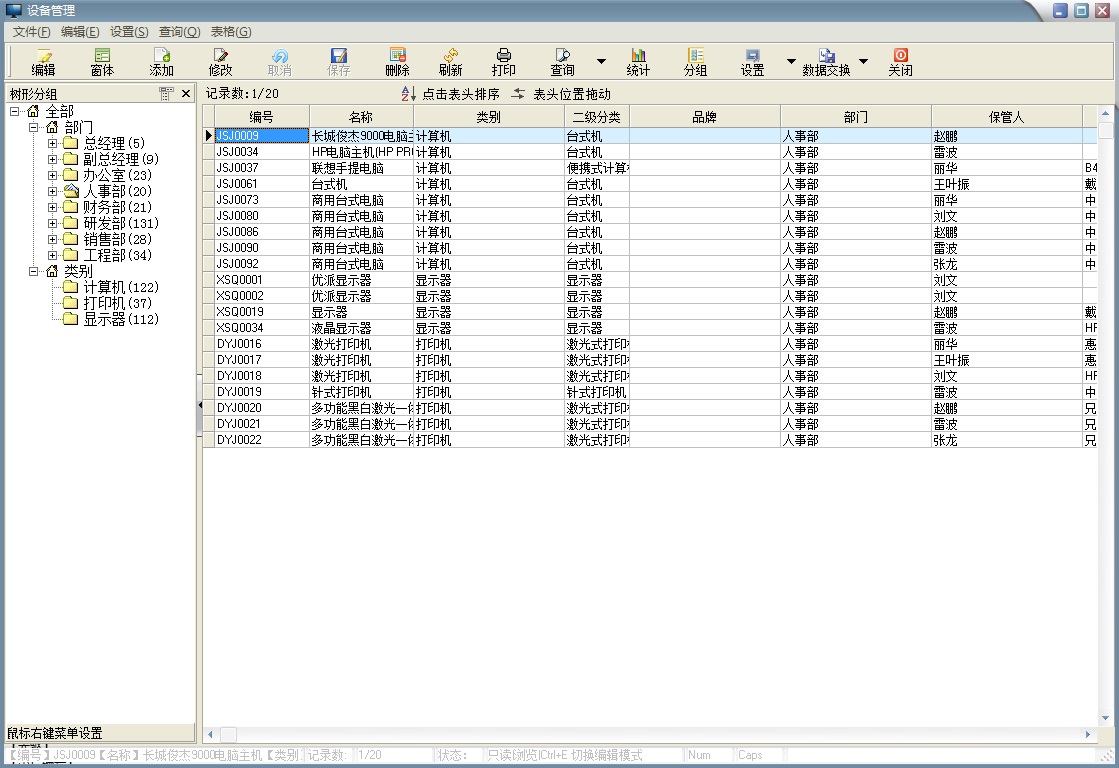Expand the 办公室(23) node
This screenshot has width=1119, height=768.
(x=52, y=175)
